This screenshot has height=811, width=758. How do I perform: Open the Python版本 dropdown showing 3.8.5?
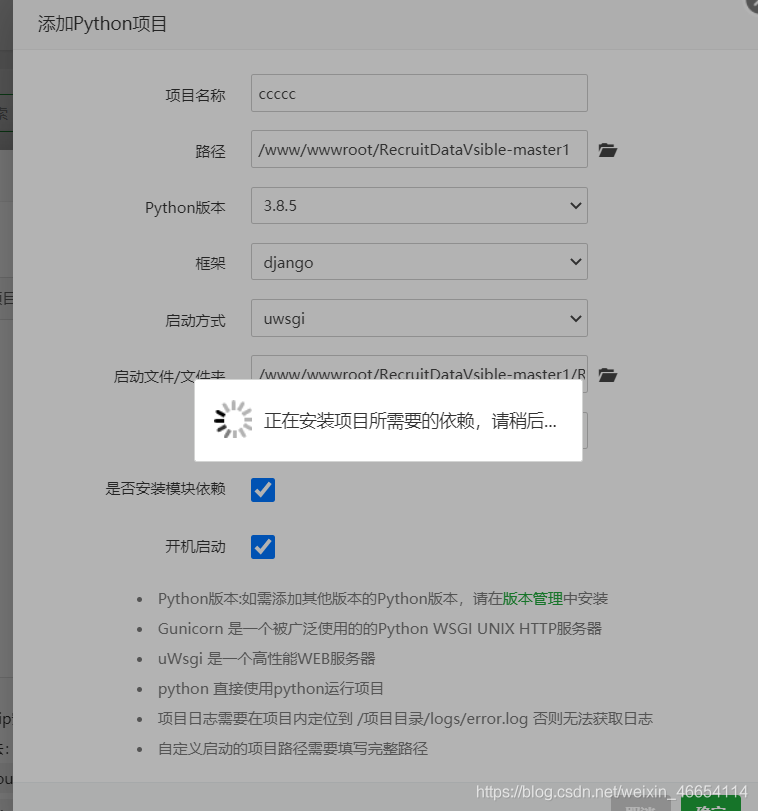point(419,206)
